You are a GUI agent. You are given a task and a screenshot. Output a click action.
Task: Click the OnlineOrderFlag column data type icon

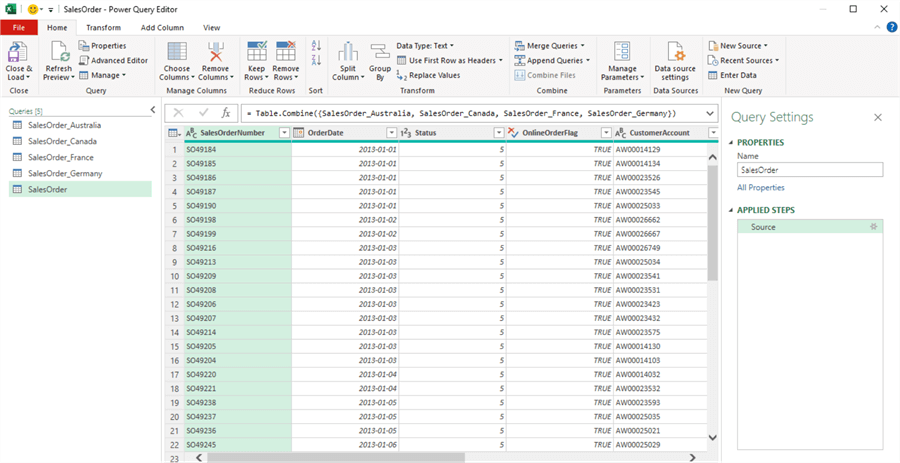[514, 133]
